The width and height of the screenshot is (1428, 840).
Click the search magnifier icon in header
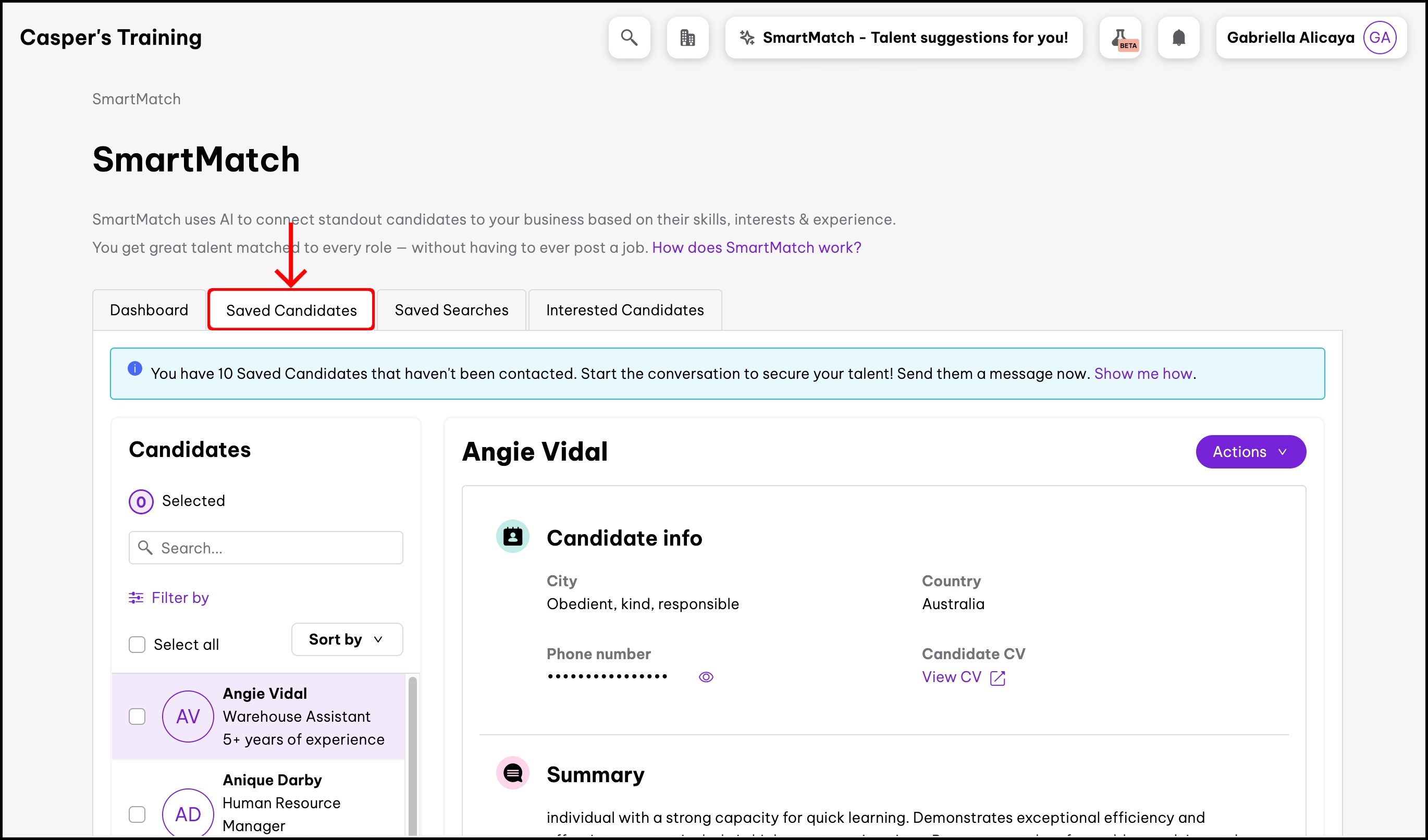(629, 38)
